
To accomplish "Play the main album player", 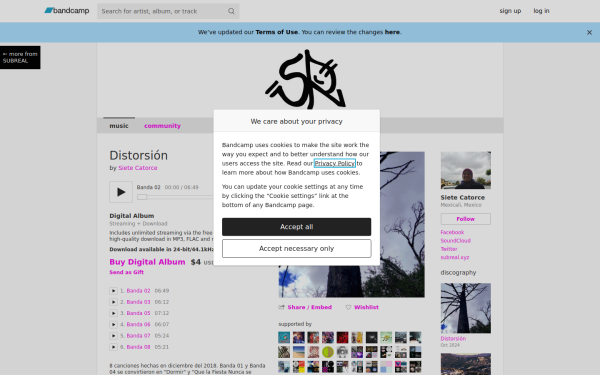I will click(x=121, y=192).
